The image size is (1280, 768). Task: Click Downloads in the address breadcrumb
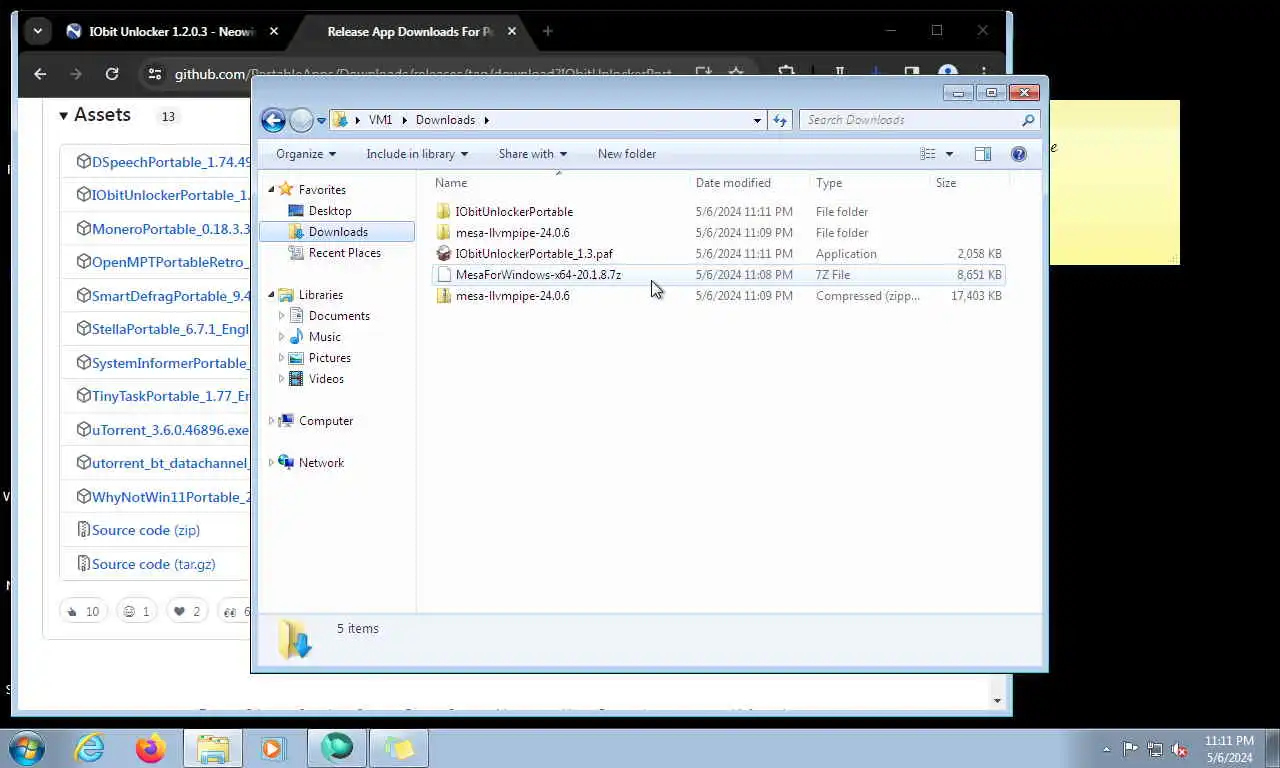tap(445, 120)
